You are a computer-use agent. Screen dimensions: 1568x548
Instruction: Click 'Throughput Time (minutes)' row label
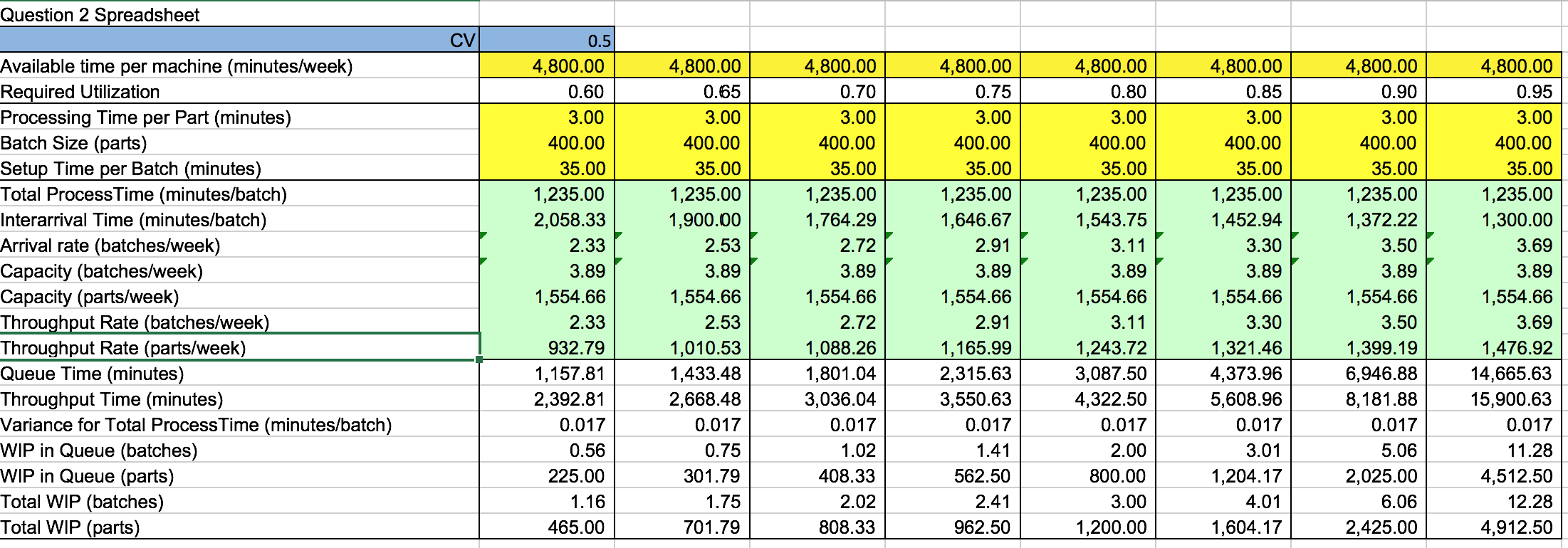coord(239,399)
